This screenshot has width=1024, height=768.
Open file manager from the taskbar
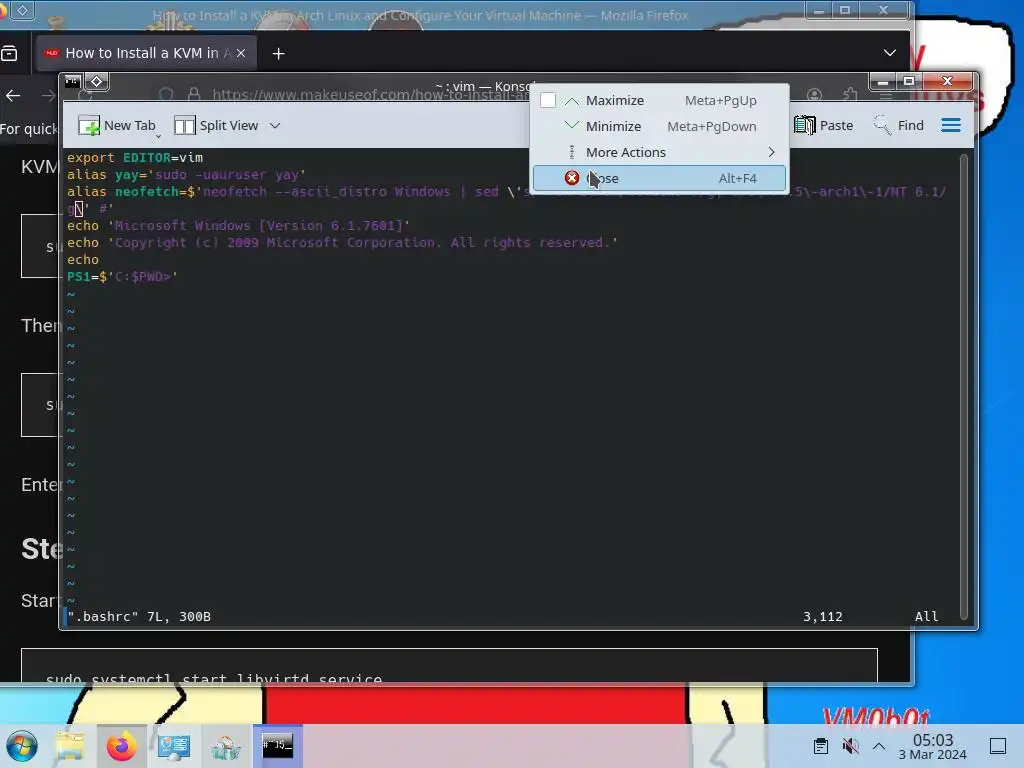70,746
